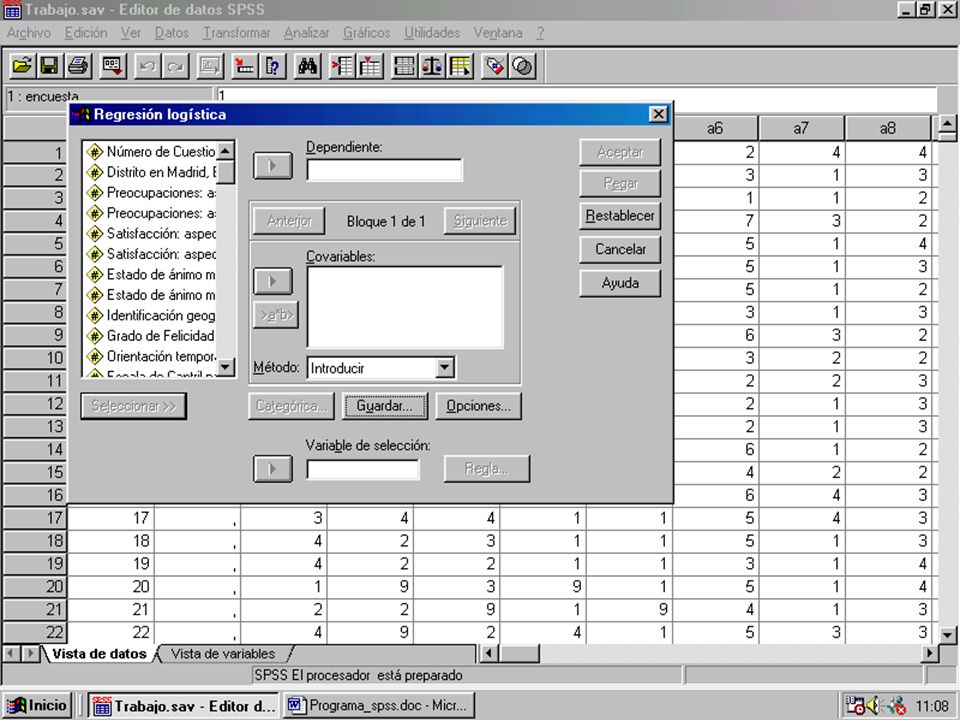This screenshot has height=720, width=960.
Task: Select variable Grado de Felicidad in list
Action: click(152, 336)
